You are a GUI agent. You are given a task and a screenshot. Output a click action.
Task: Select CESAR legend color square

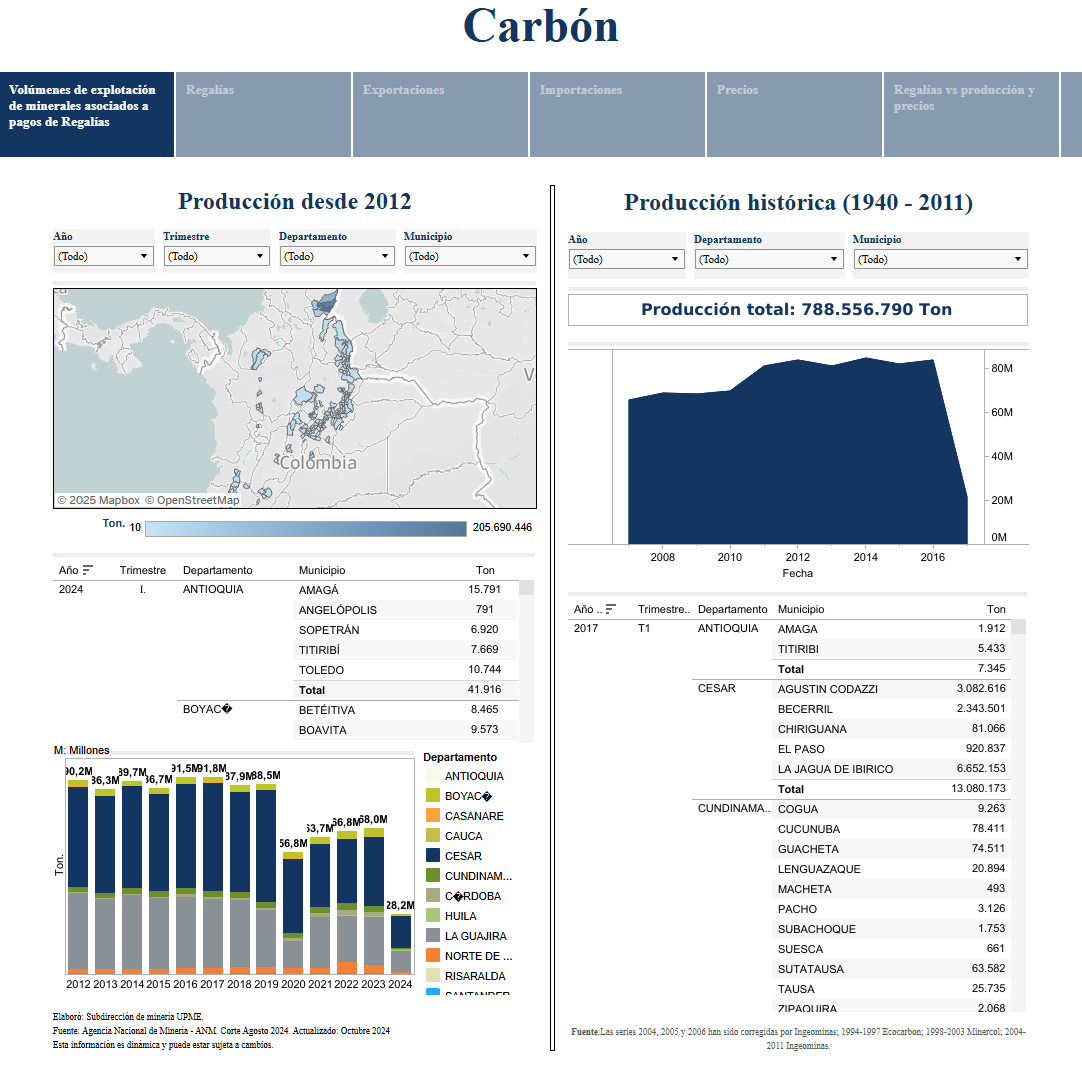pos(432,856)
